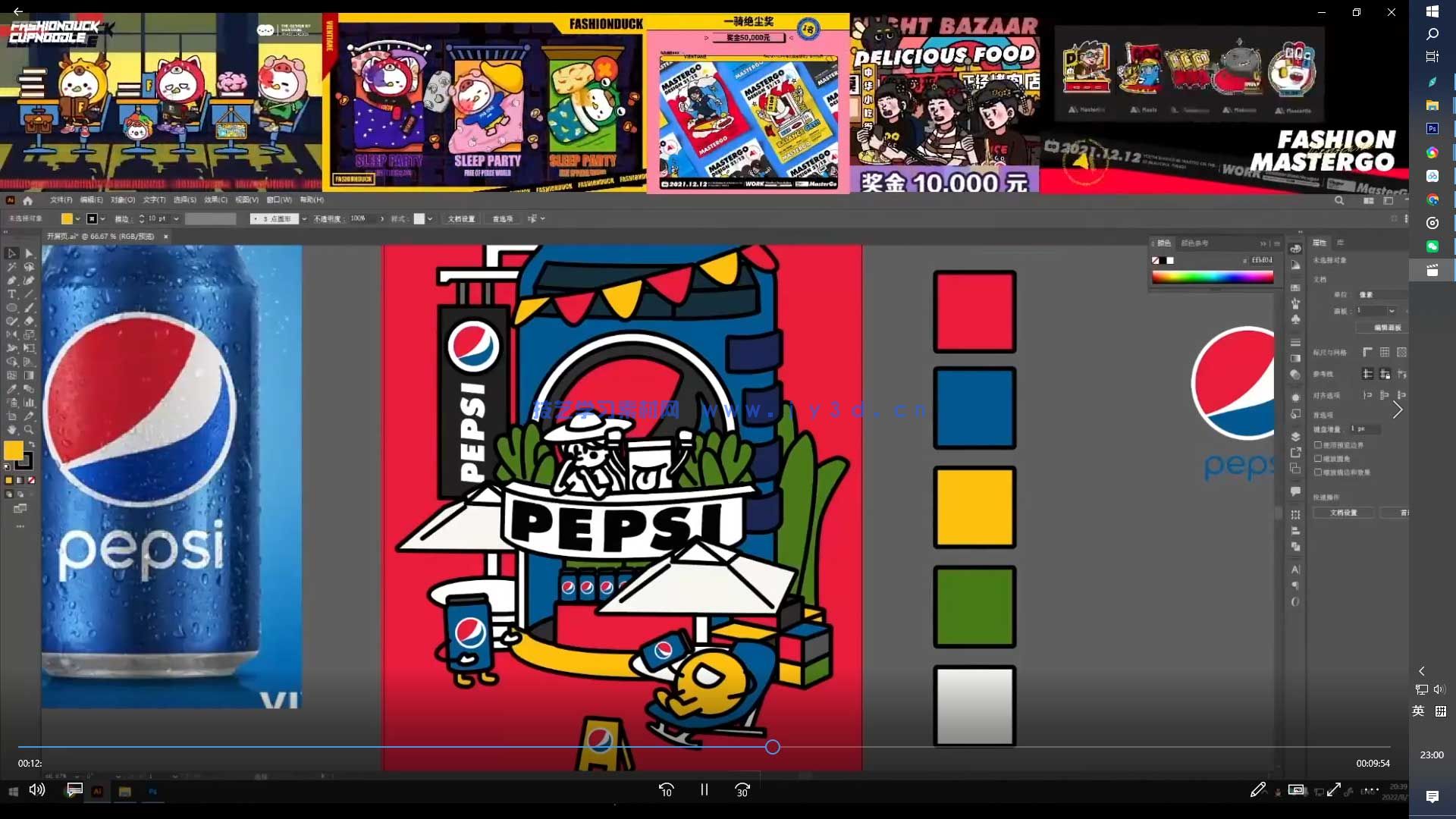Click 编辑画板 button in properties
This screenshot has height=819, width=1456.
1387,328
